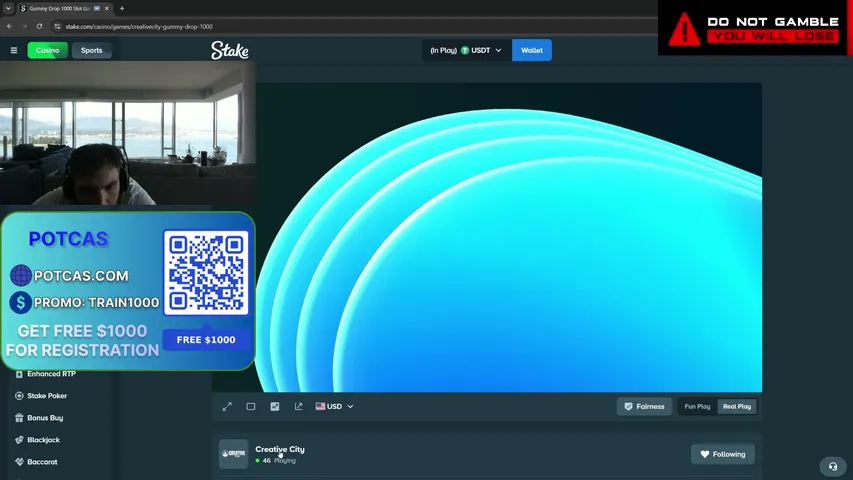Switch to Real Play mode
Image resolution: width=853 pixels, height=480 pixels.
pos(737,407)
